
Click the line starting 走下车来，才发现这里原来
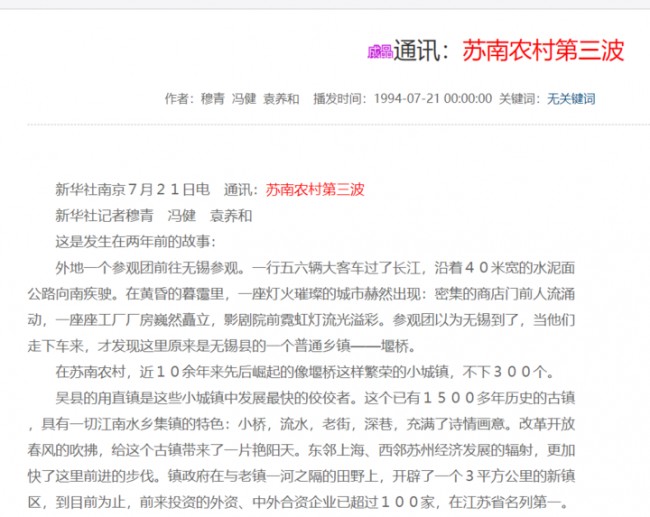[x=222, y=345]
